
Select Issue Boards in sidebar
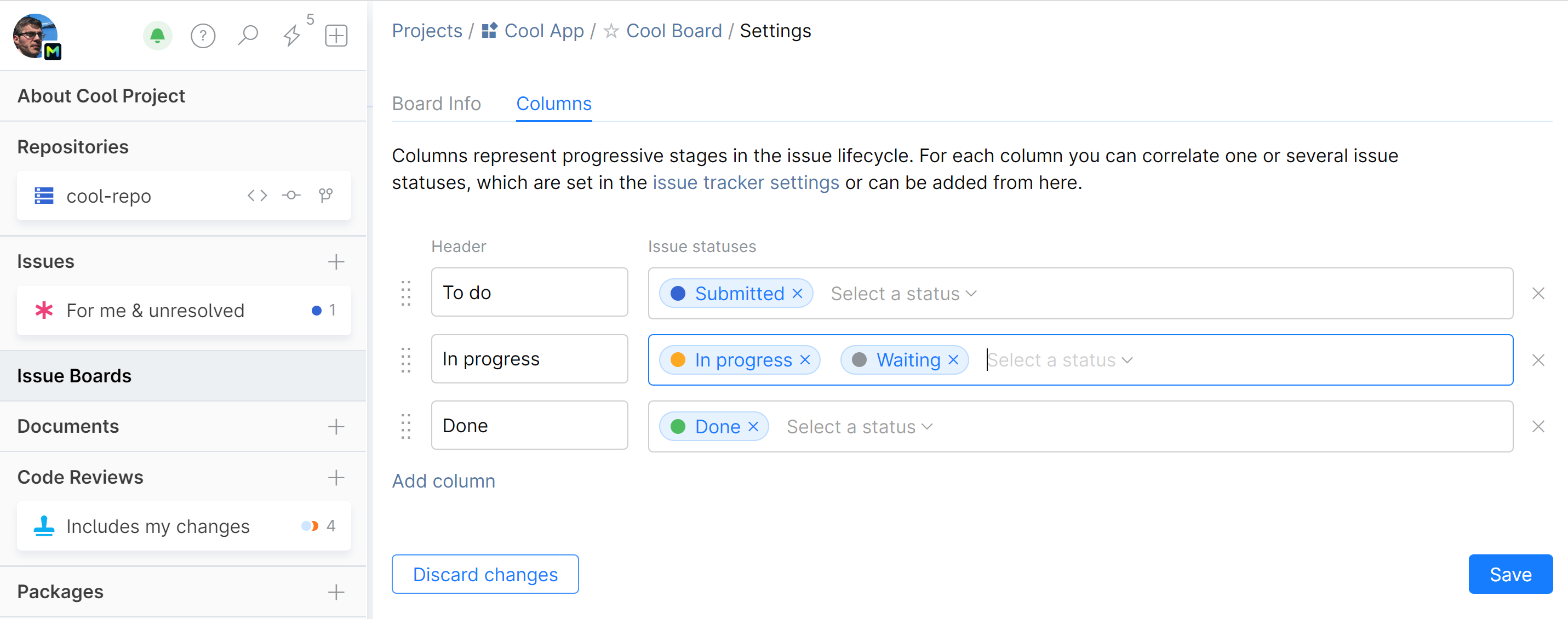pos(75,376)
